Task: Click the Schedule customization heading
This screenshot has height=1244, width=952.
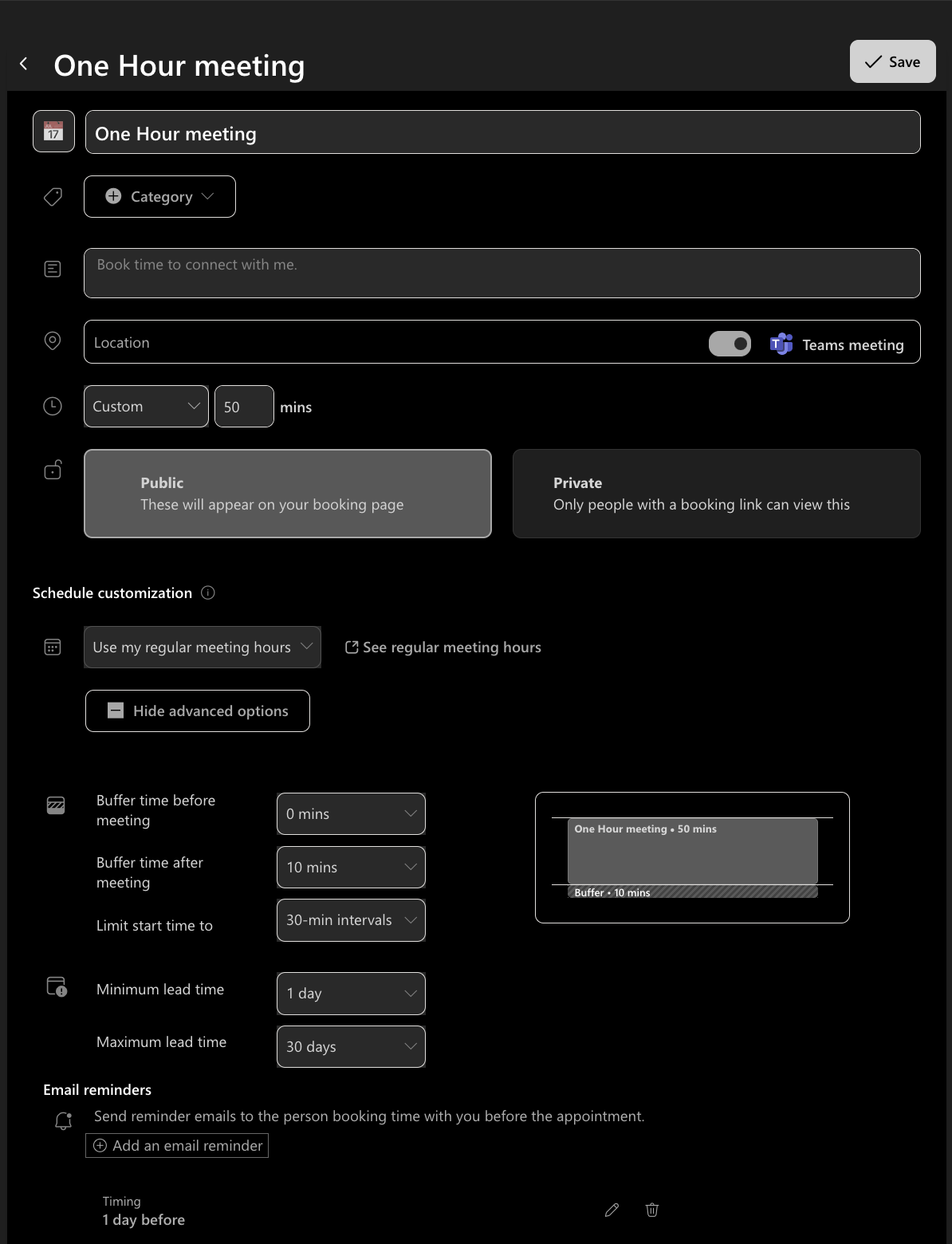Action: (112, 592)
